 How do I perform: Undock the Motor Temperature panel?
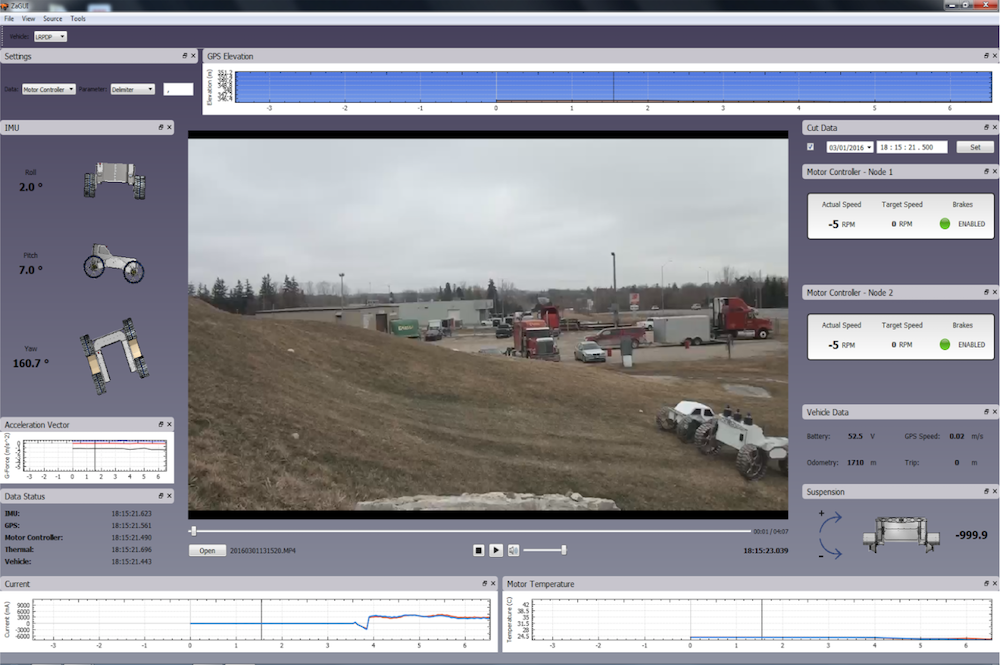click(984, 584)
